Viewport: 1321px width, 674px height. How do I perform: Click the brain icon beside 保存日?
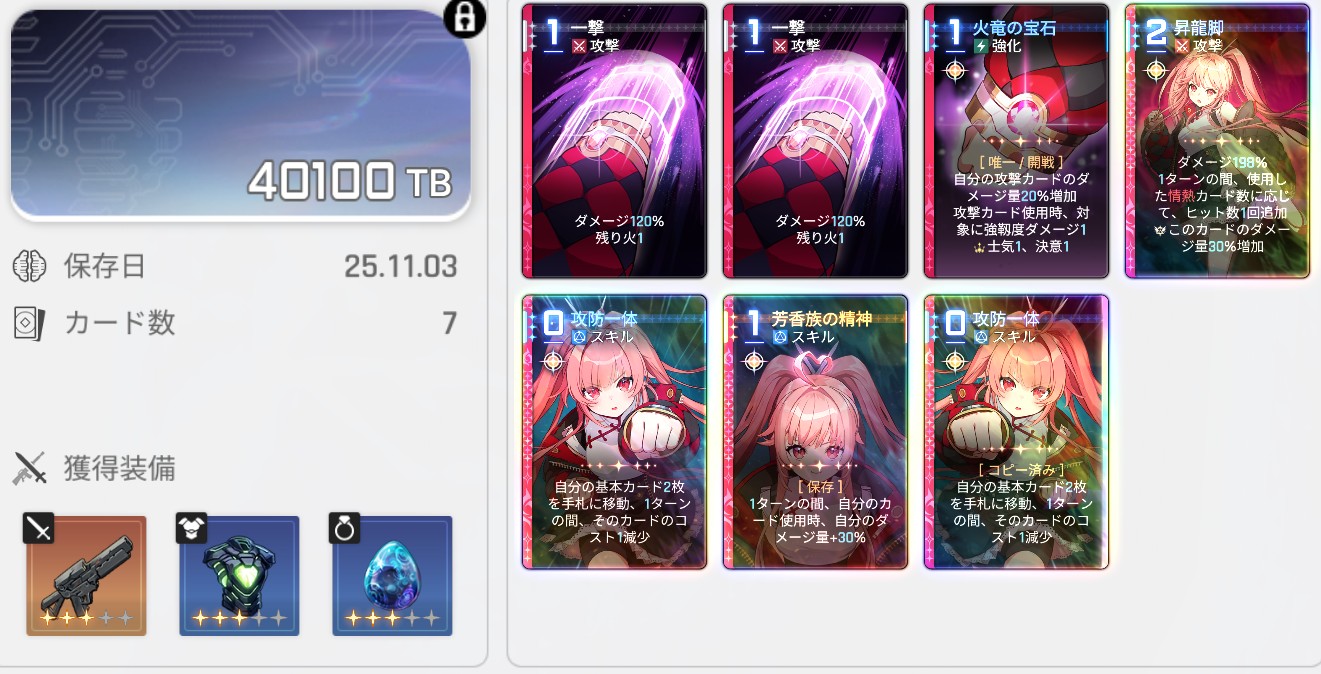(x=29, y=267)
